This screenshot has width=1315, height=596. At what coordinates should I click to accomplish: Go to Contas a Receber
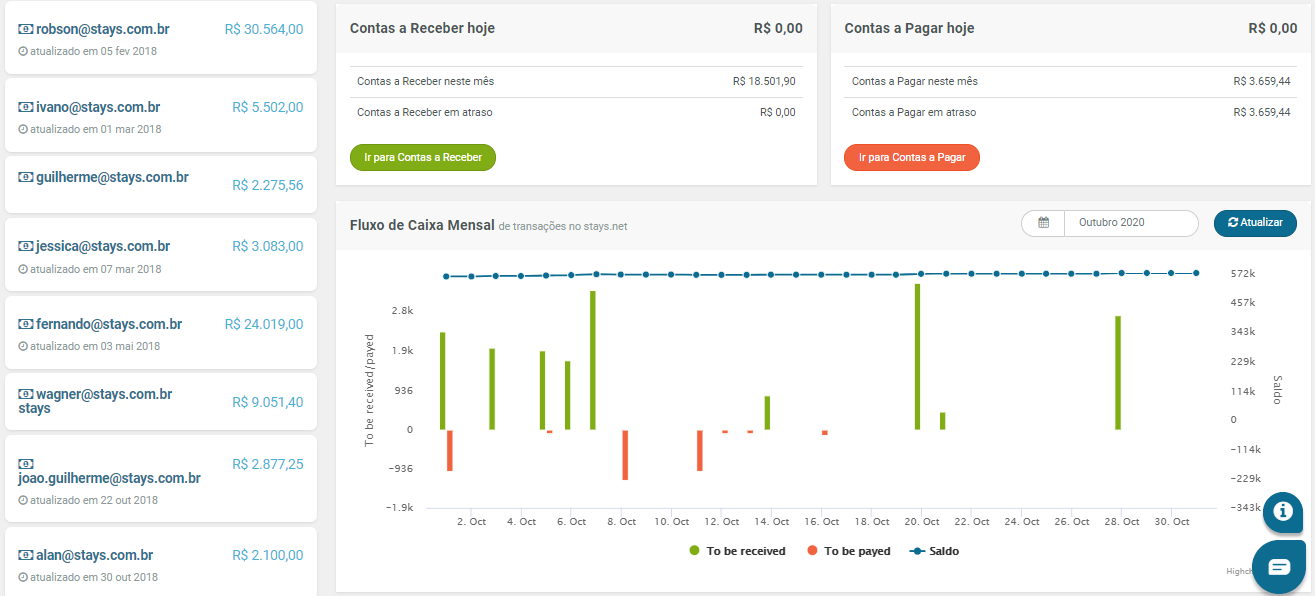coord(423,158)
